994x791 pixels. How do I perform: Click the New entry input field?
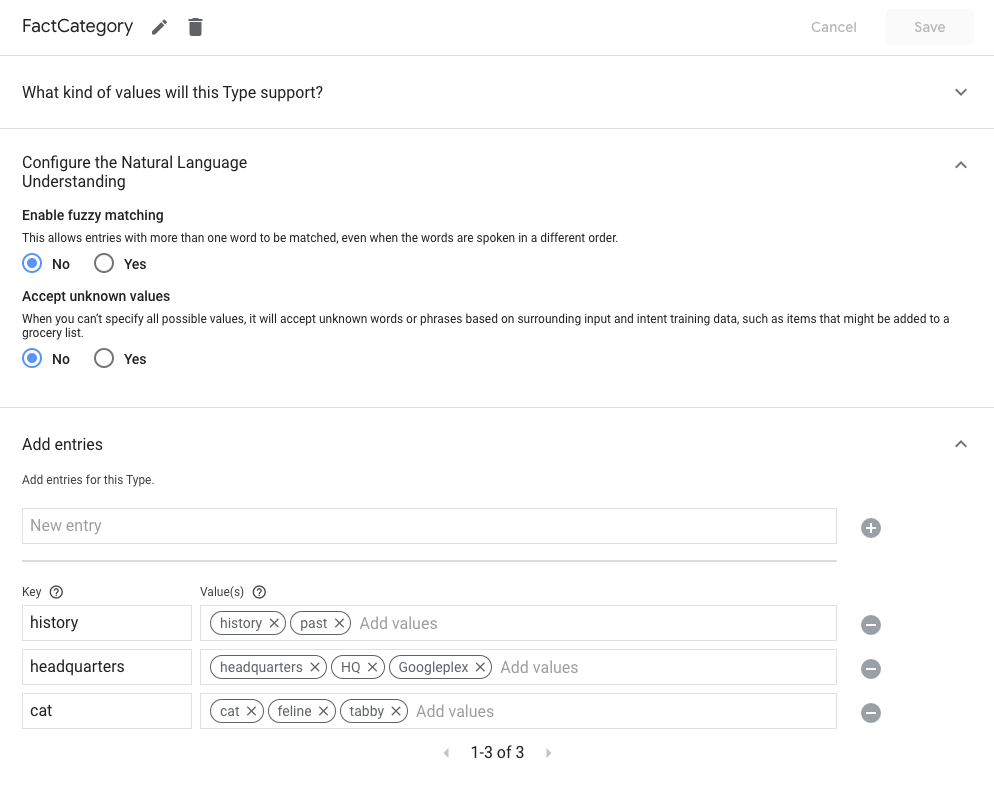pos(429,526)
